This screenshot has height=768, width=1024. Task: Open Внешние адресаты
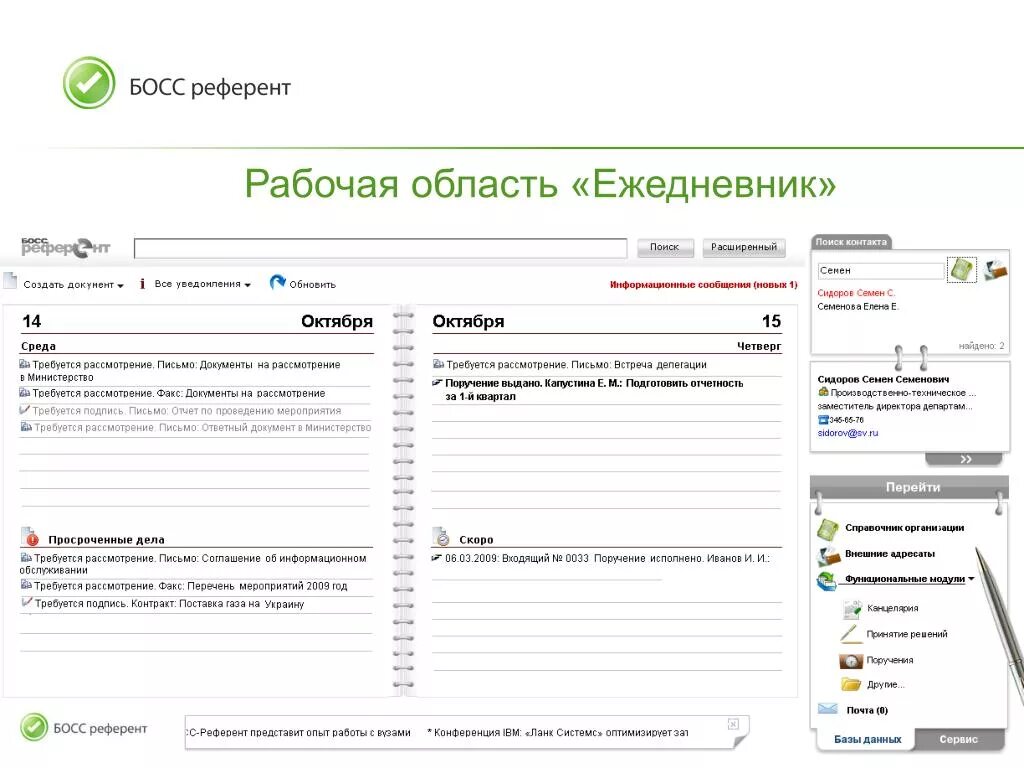coord(889,554)
